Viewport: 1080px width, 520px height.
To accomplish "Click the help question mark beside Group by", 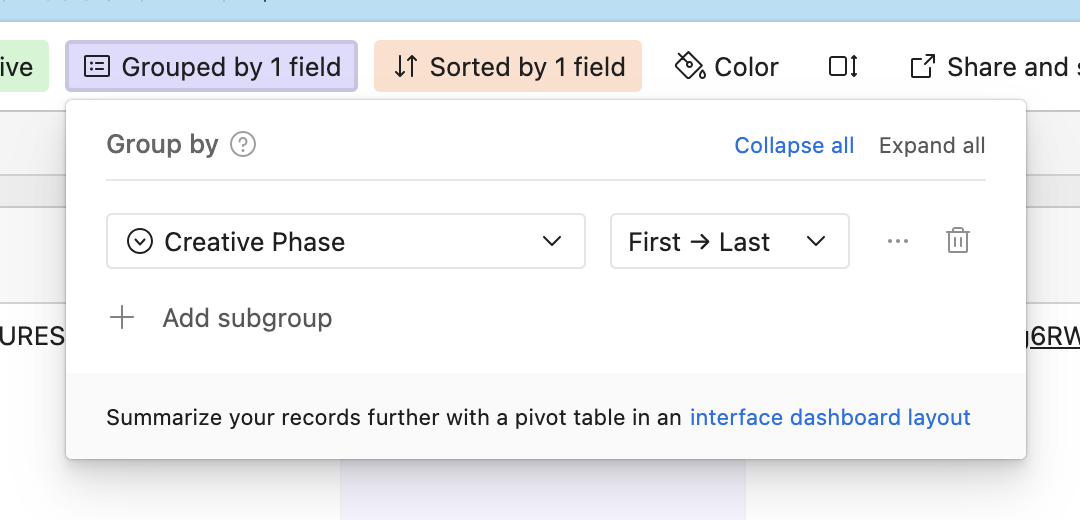I will pyautogui.click(x=243, y=145).
